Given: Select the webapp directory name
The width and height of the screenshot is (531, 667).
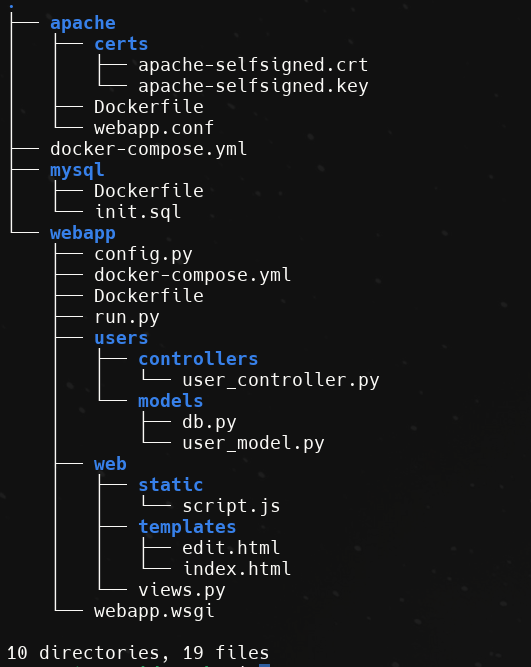Looking at the screenshot, I should click(x=83, y=234).
